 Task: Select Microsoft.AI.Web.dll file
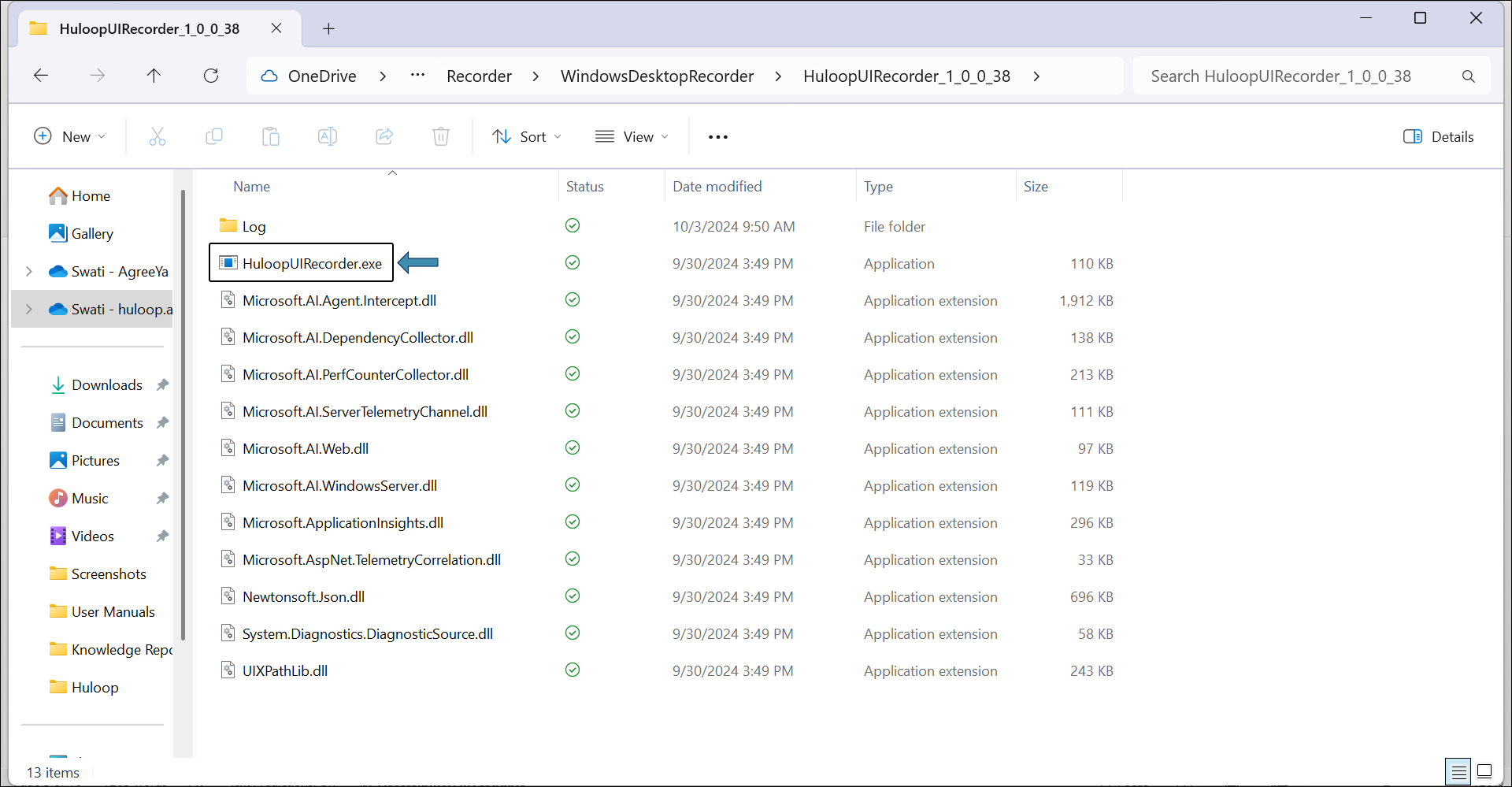pyautogui.click(x=306, y=449)
